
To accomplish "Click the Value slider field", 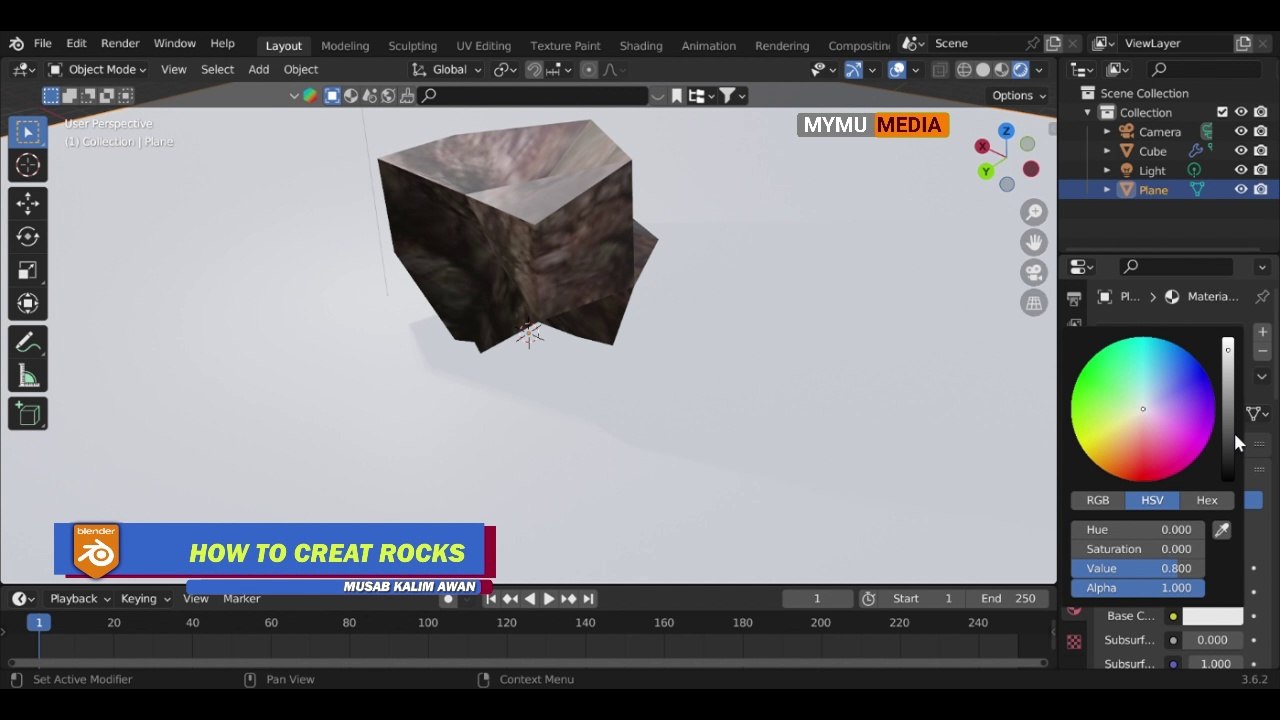I will click(1138, 568).
